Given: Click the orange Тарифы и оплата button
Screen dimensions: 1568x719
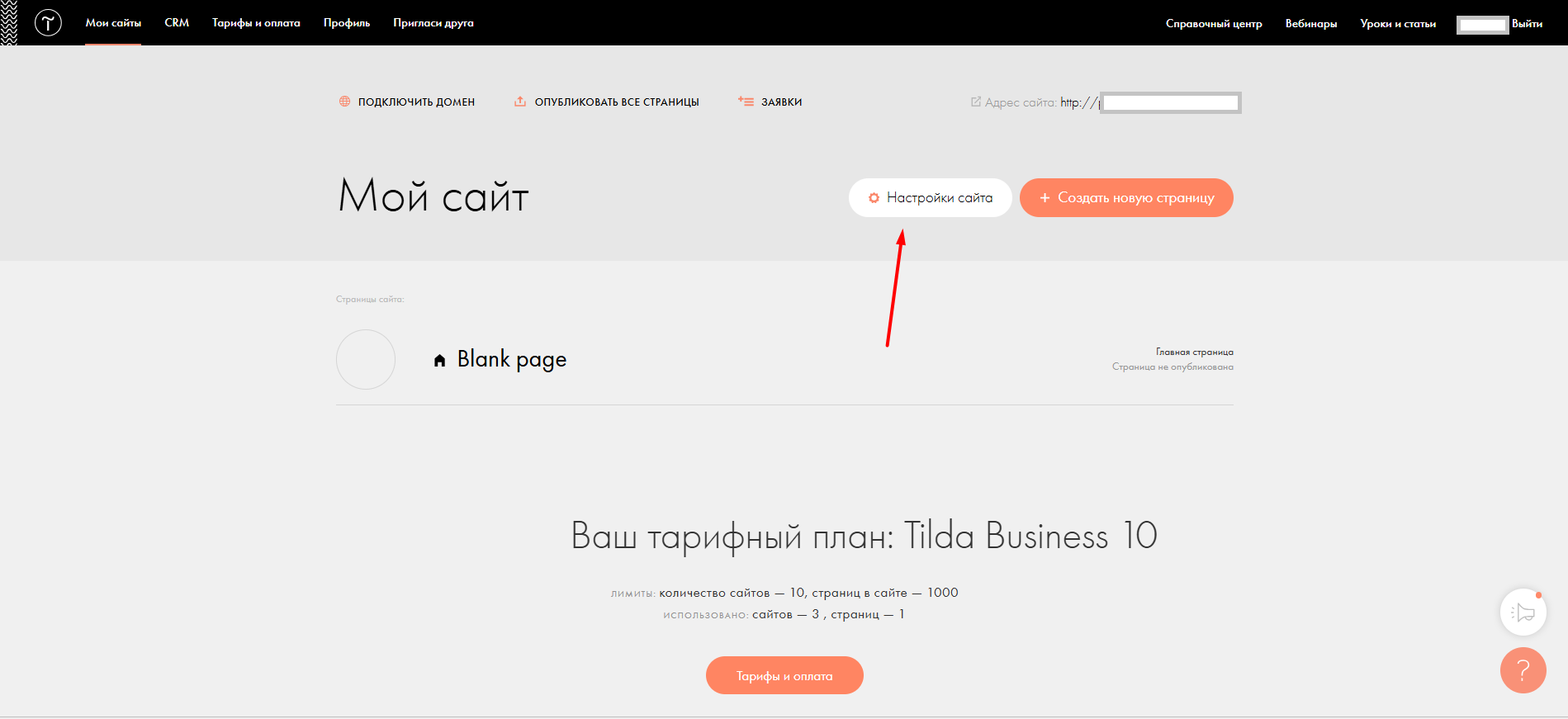Looking at the screenshot, I should (784, 675).
